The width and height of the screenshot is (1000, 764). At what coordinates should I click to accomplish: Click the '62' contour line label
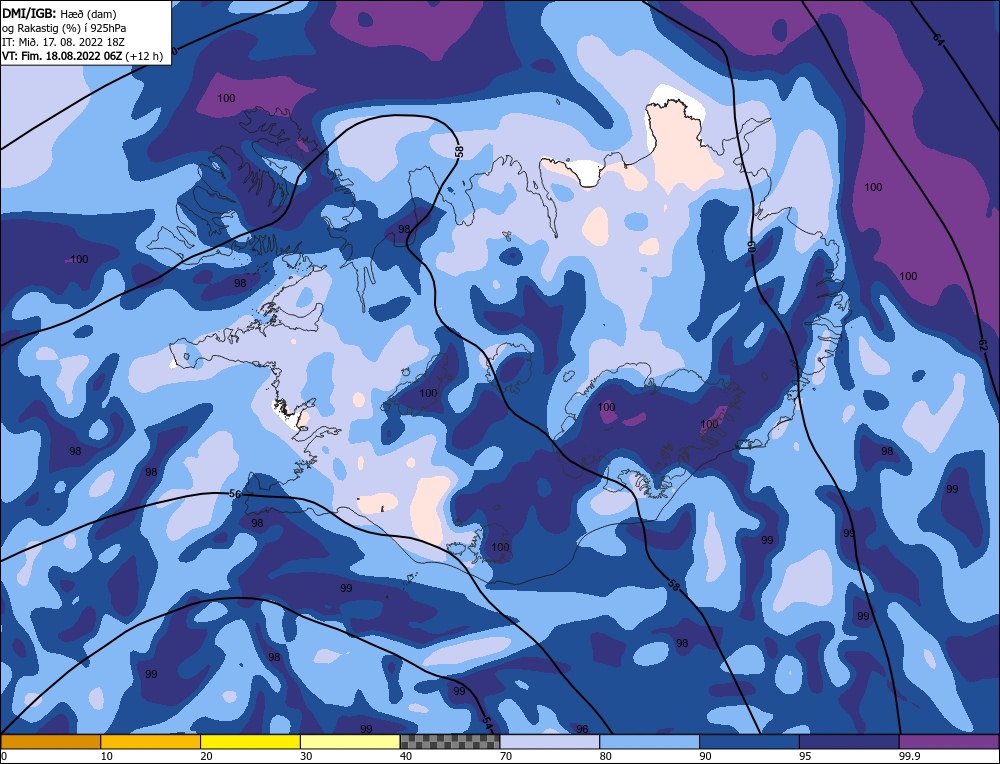click(983, 345)
